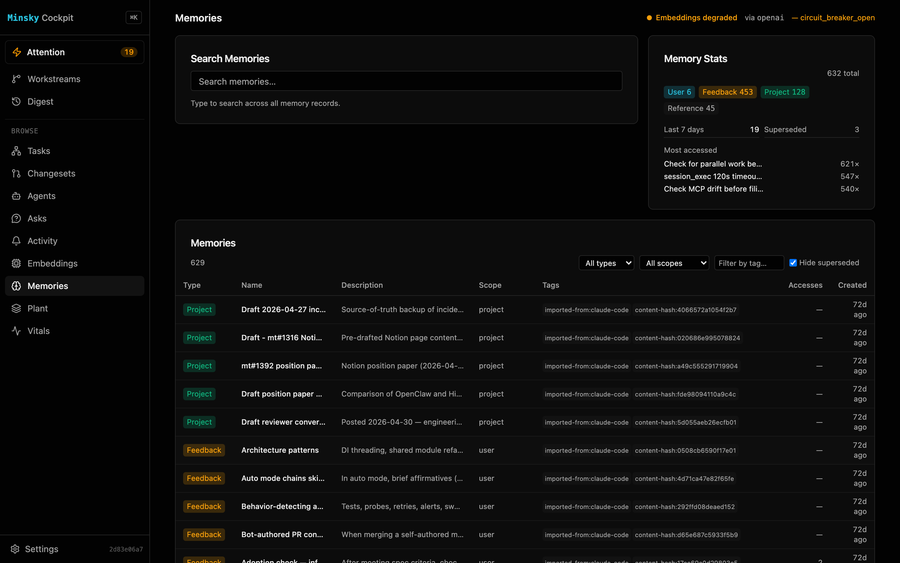Click the Plant layers icon

[x=16, y=308]
